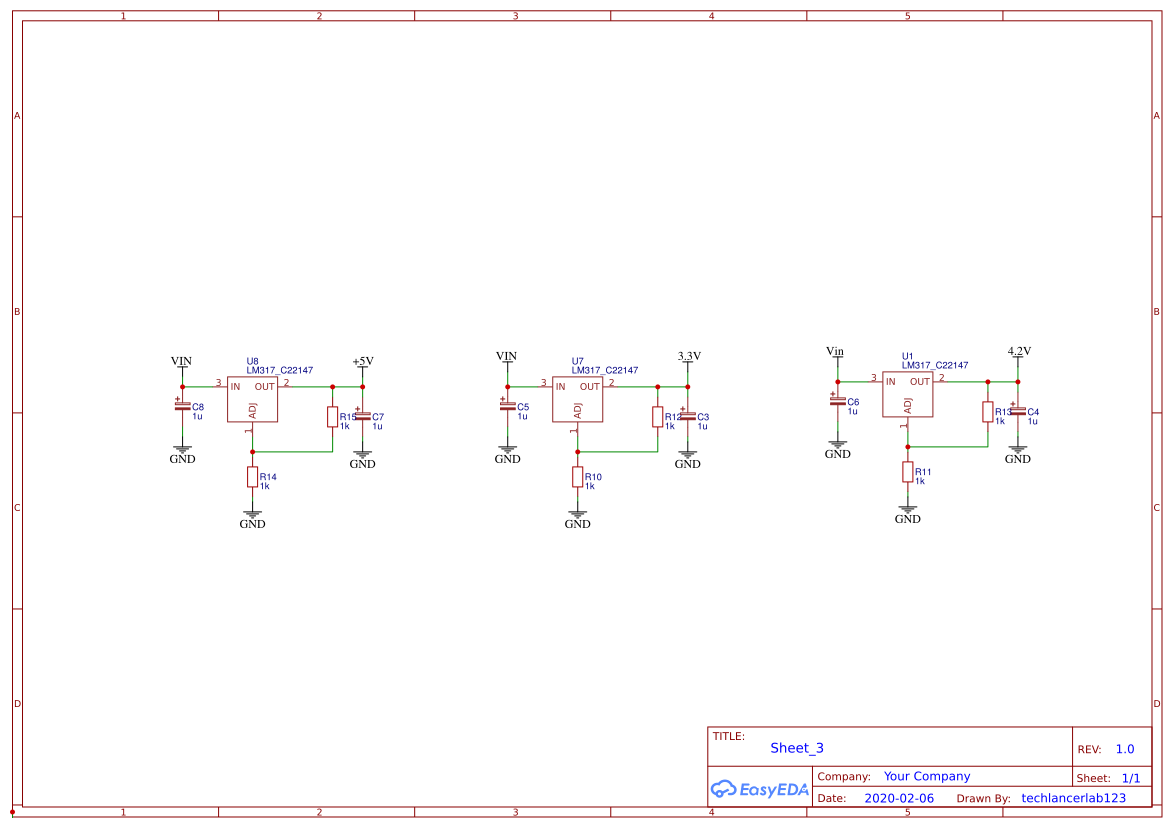The image size is (1172, 829).
Task: Click the date 2020-02-06 field
Action: 899,798
